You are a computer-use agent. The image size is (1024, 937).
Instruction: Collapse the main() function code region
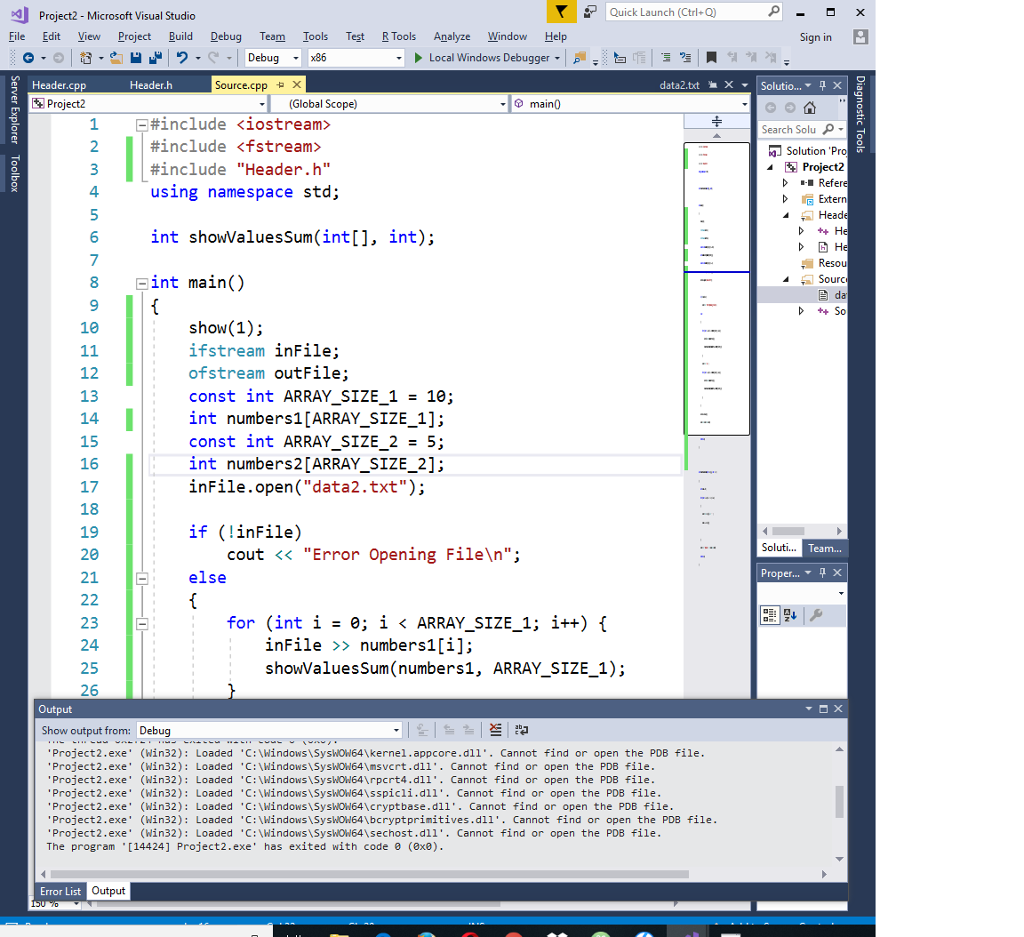pos(141,282)
